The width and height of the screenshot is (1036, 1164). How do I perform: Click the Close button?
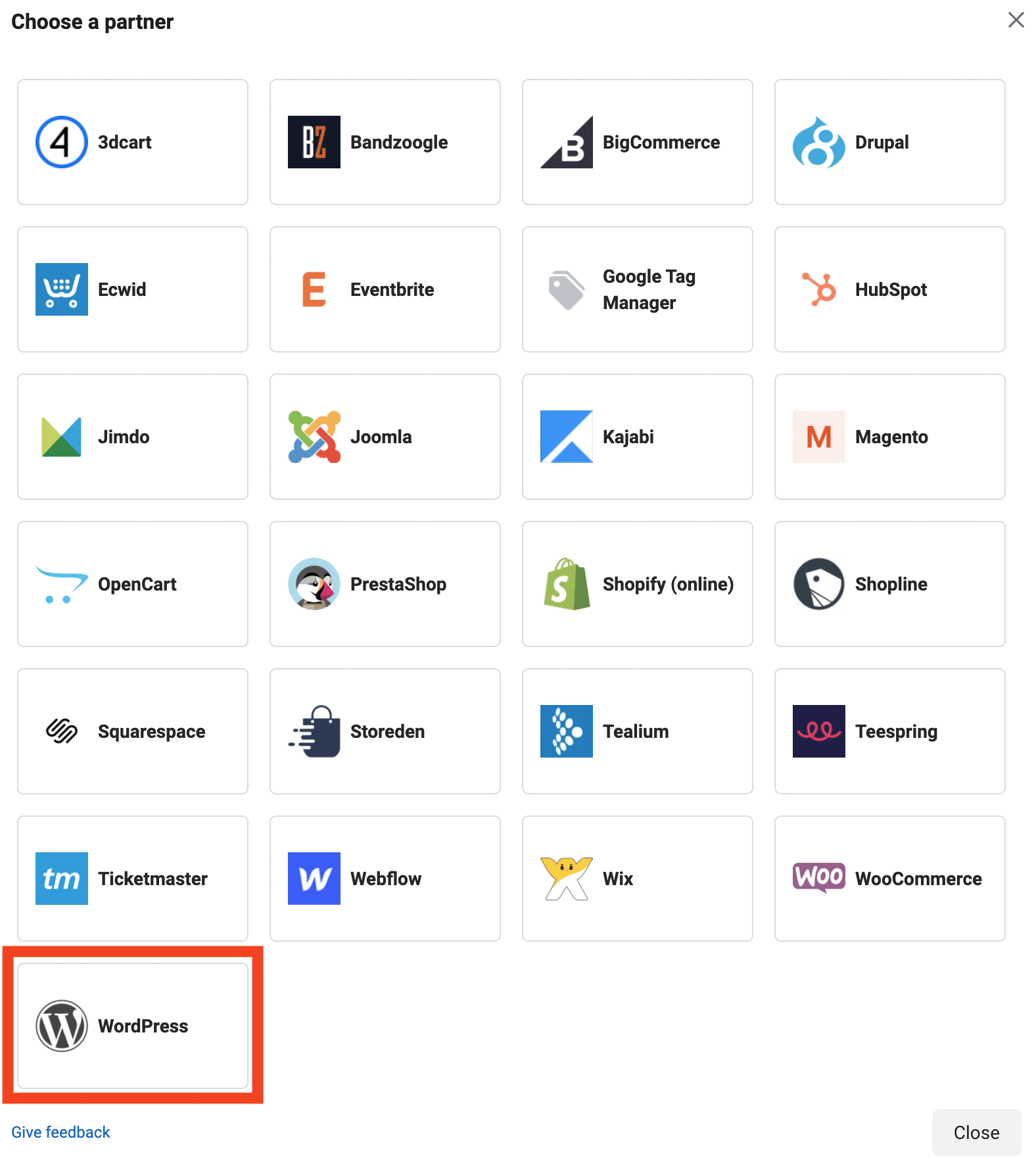tap(977, 1132)
